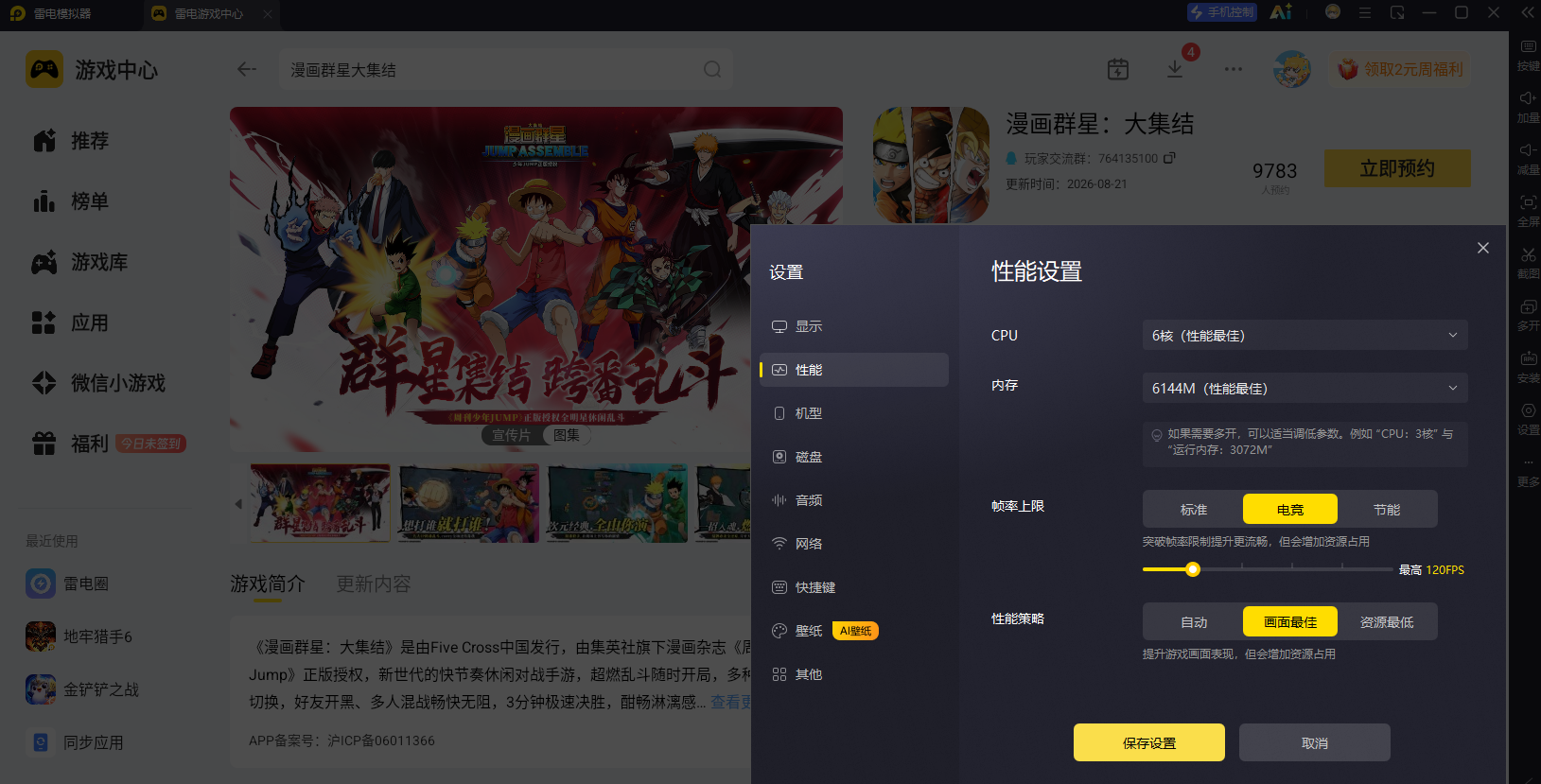Choose 资源最低 performance strategy
Screen dimensions: 1541x784
pyautogui.click(x=1387, y=621)
